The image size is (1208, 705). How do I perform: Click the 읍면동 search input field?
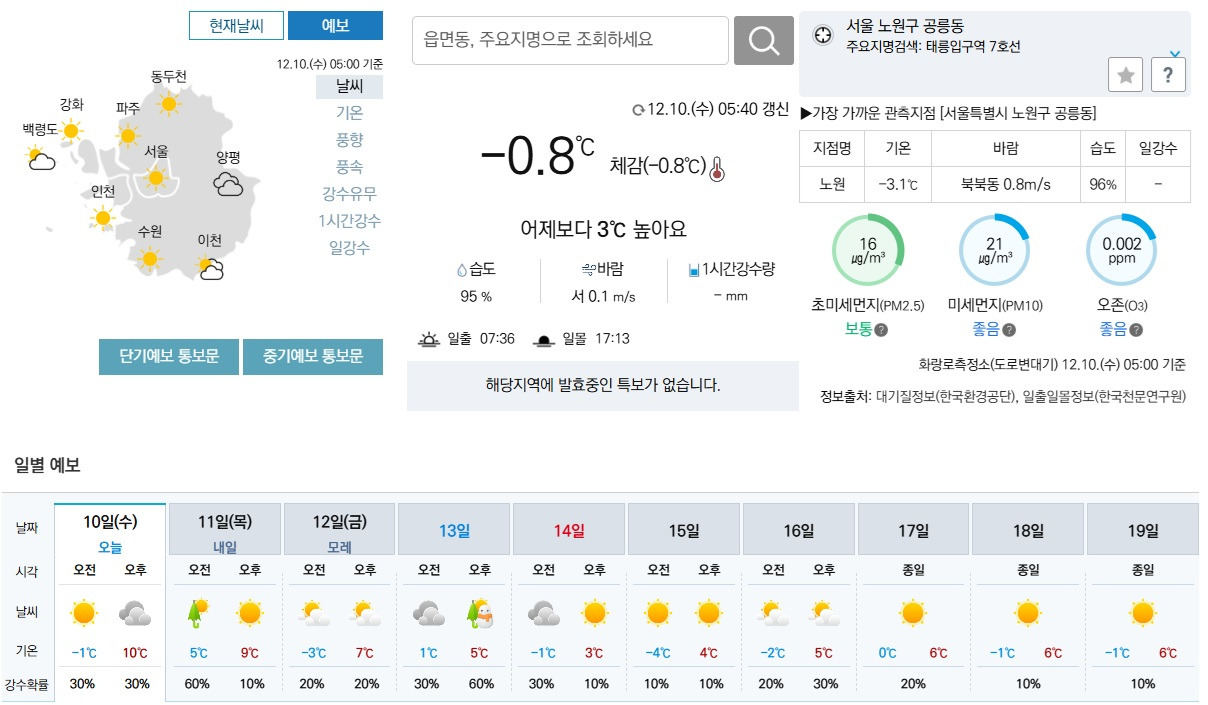click(x=570, y=41)
